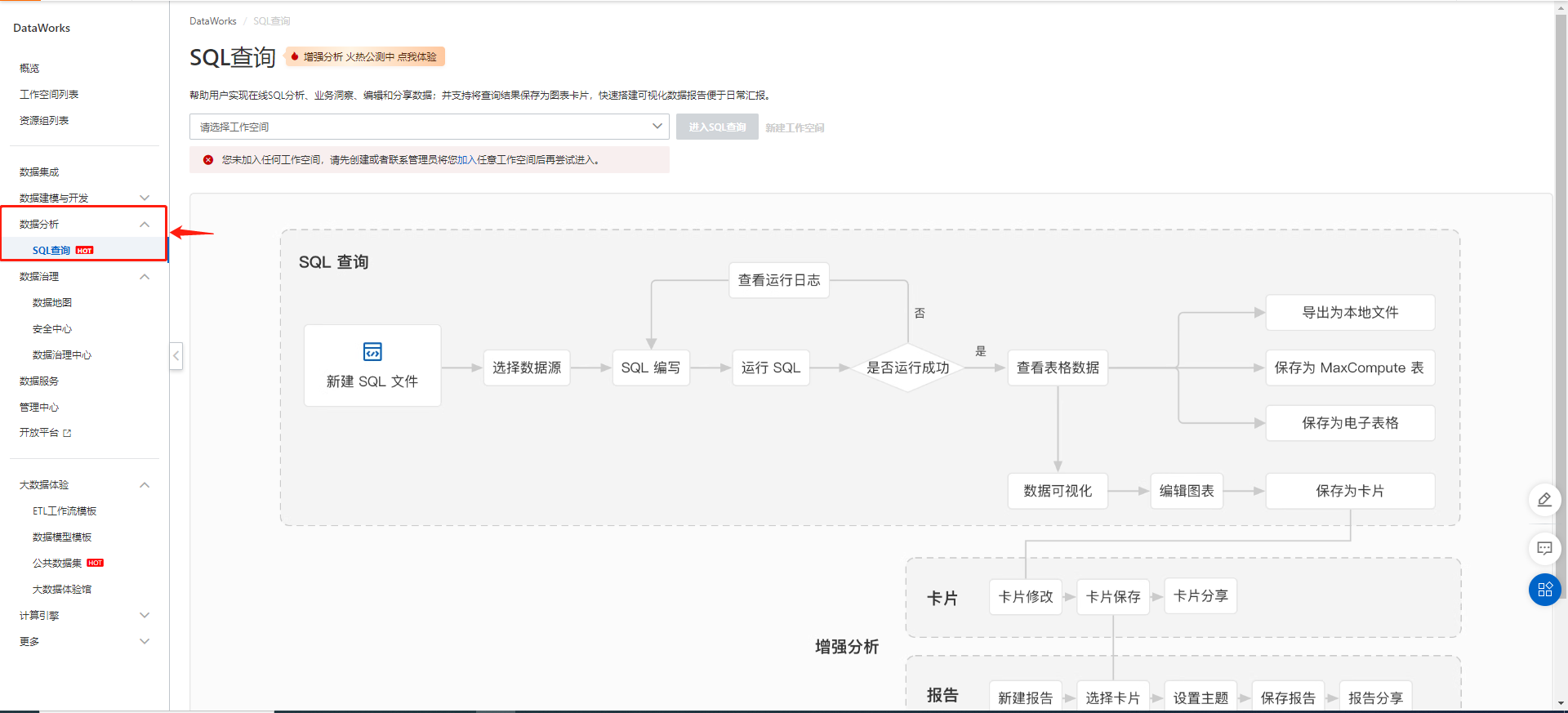Click the 卡片修改 flowchart box
The image size is (1568, 713).
(x=1026, y=597)
